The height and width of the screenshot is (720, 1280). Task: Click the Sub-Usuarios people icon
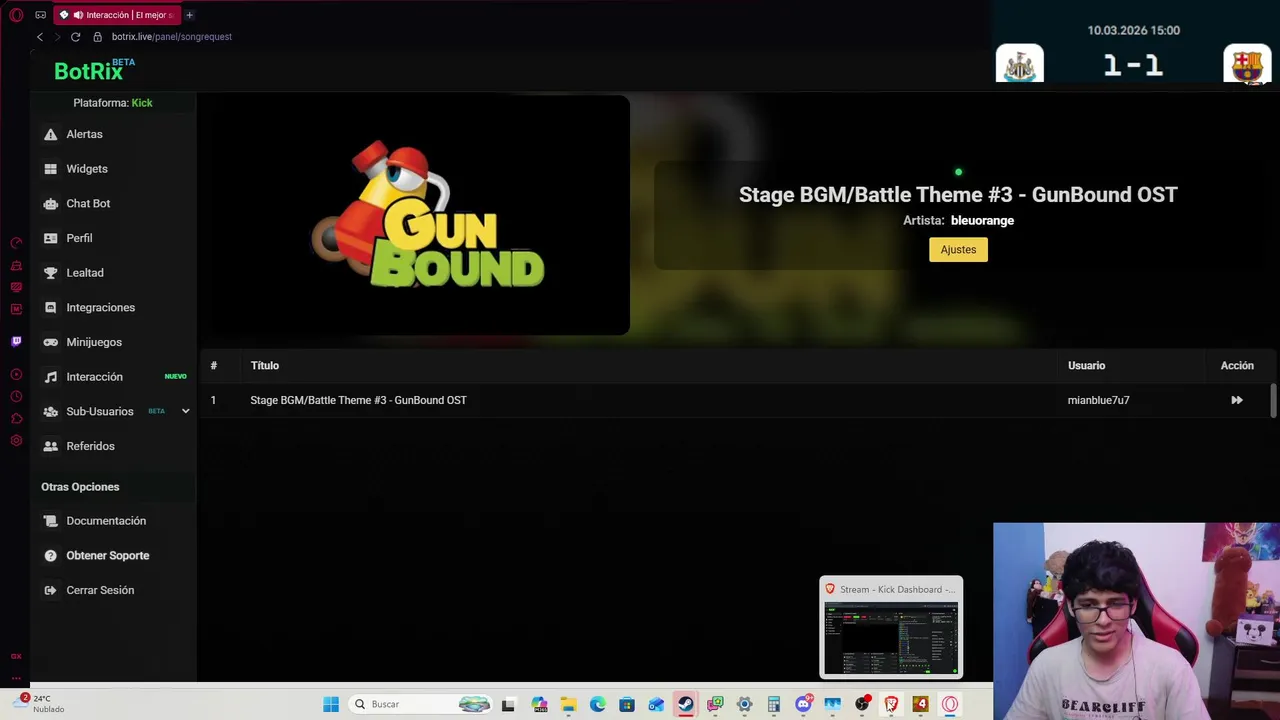pos(50,412)
